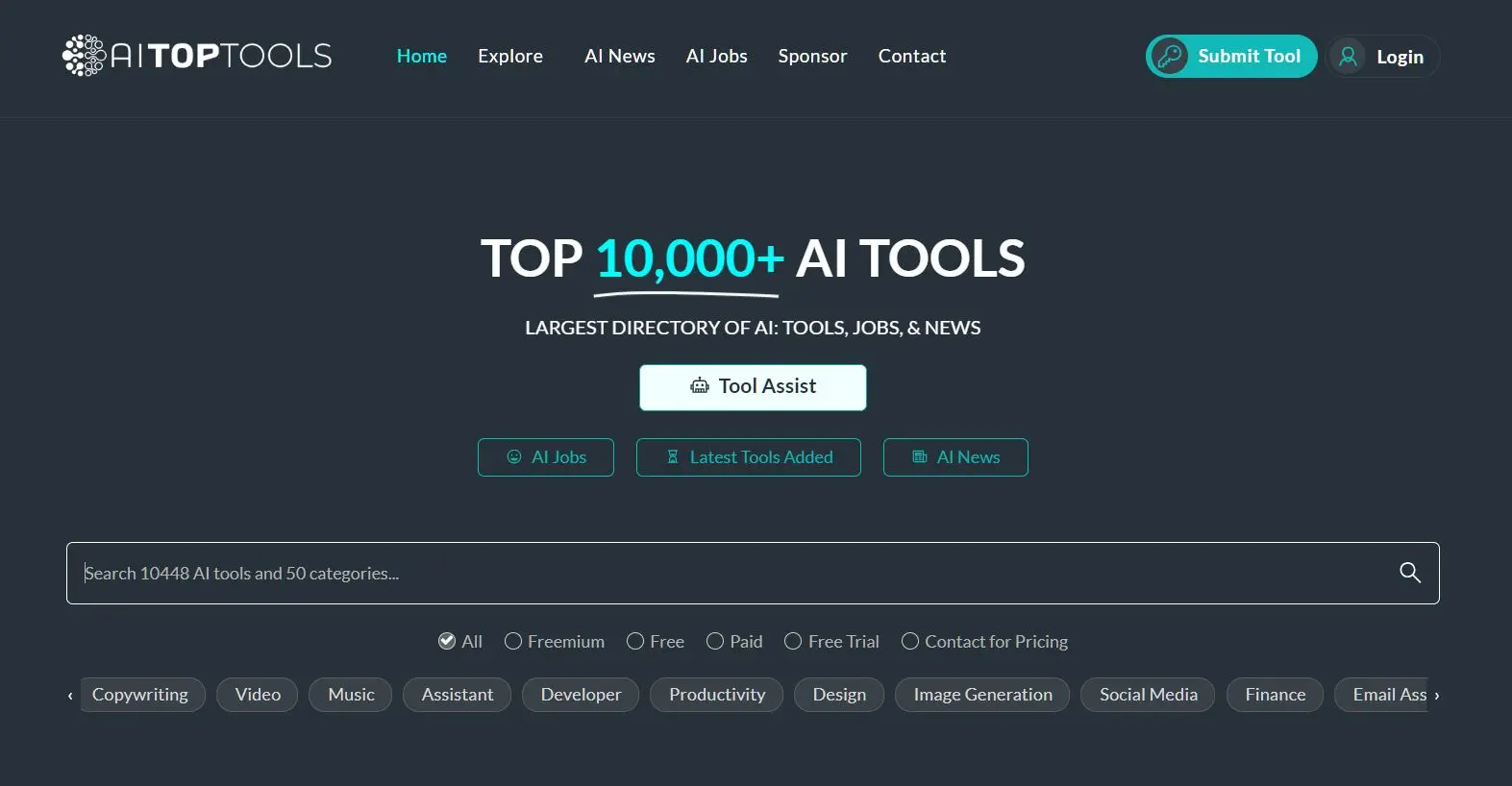Image resolution: width=1512 pixels, height=786 pixels.
Task: Filter by Music category
Action: tap(351, 695)
